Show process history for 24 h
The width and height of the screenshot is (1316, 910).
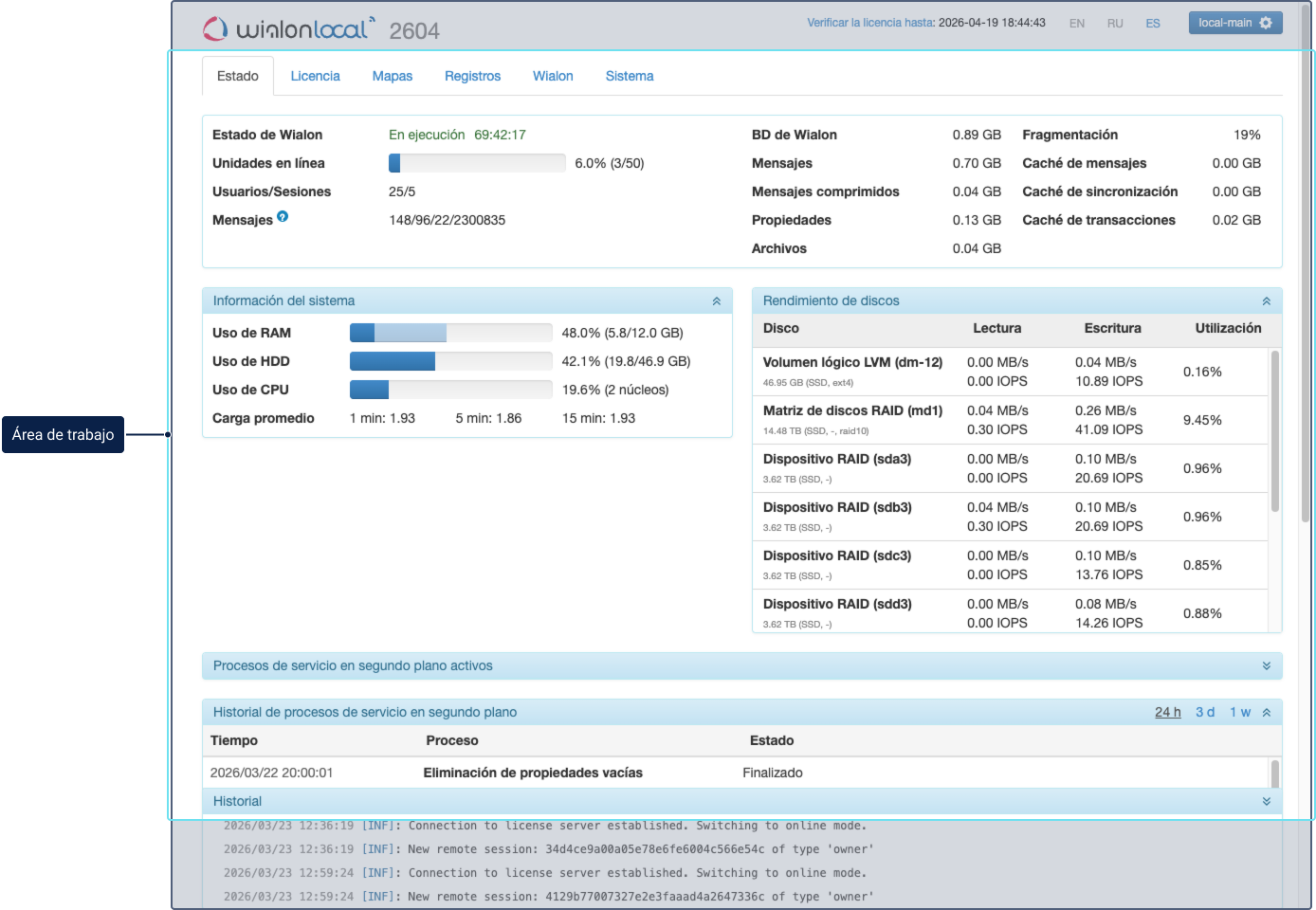pos(1167,713)
